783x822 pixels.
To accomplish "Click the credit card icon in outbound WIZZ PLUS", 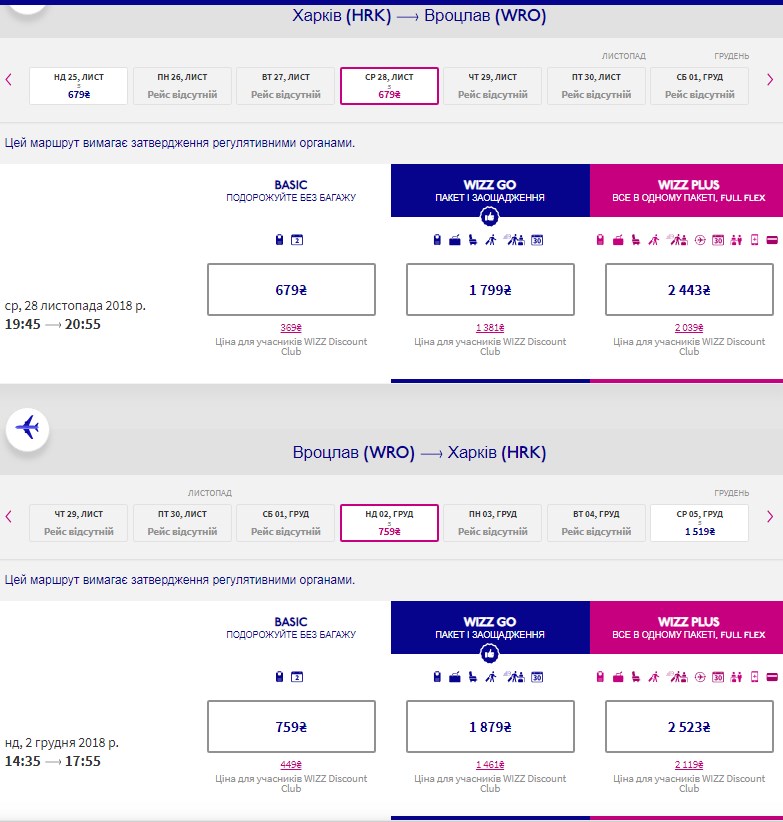I will coord(770,240).
